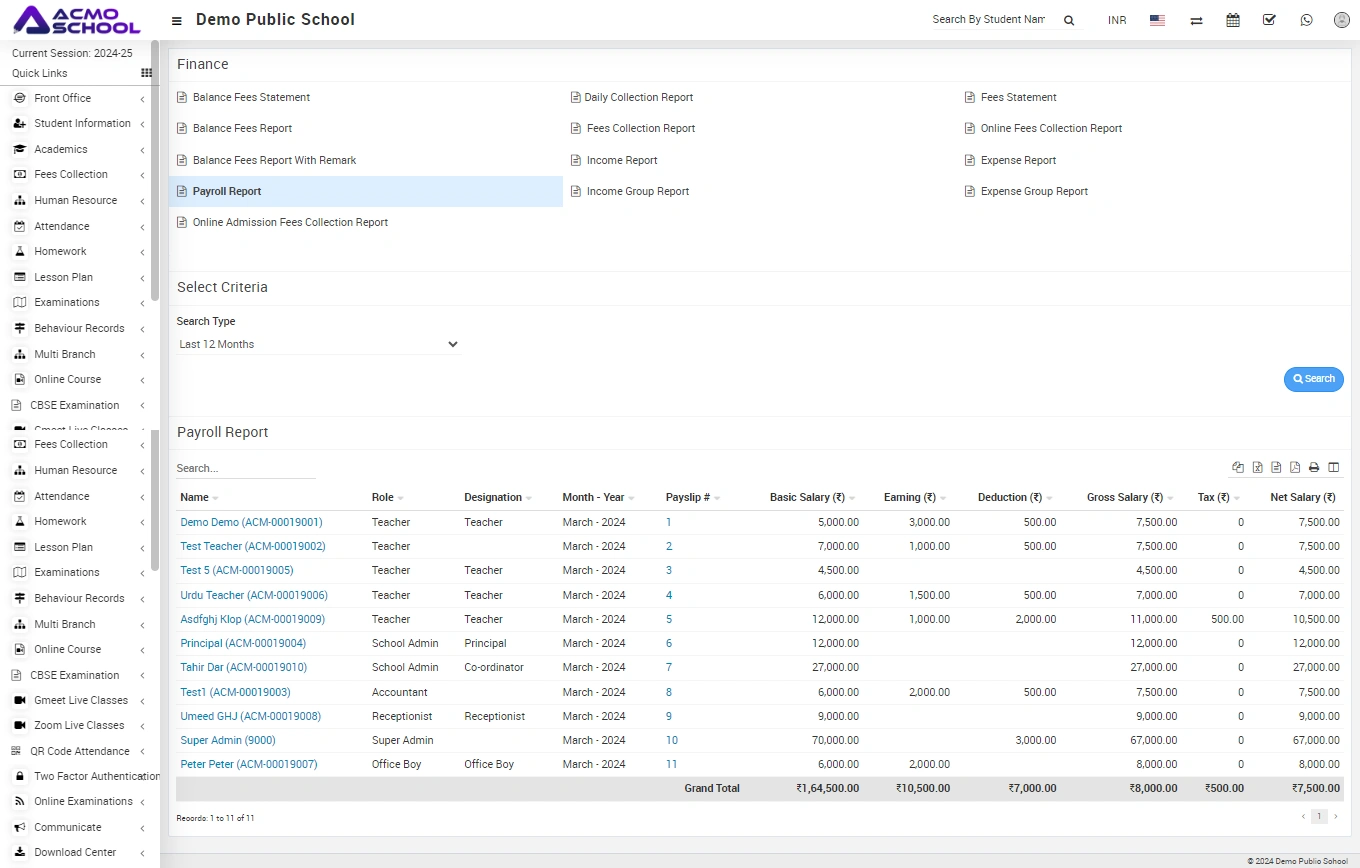Click the switch branch arrows icon
The image size is (1360, 868).
click(x=1196, y=20)
